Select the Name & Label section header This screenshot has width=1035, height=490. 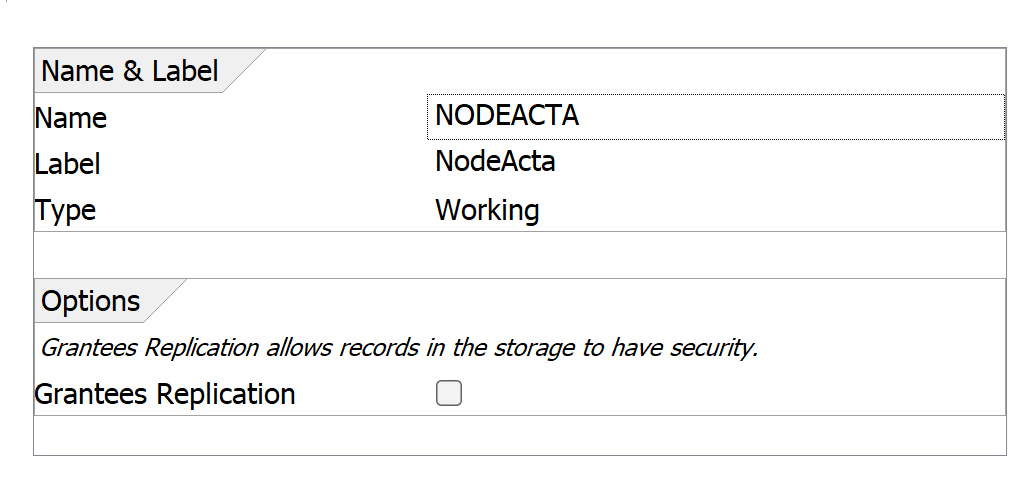click(x=129, y=72)
